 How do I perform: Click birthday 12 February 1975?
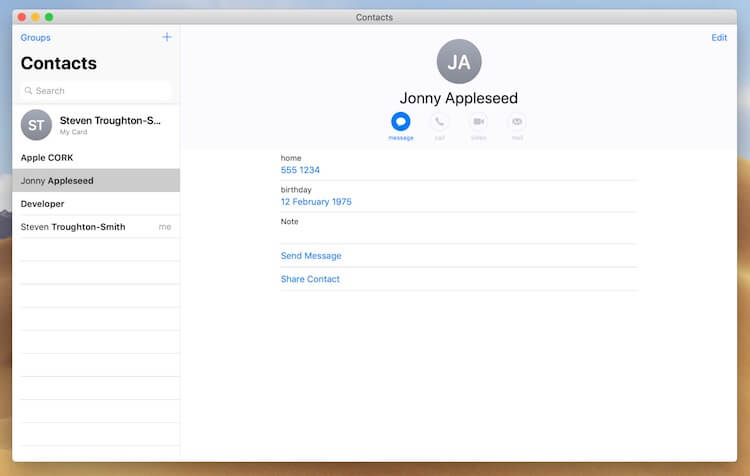point(316,202)
